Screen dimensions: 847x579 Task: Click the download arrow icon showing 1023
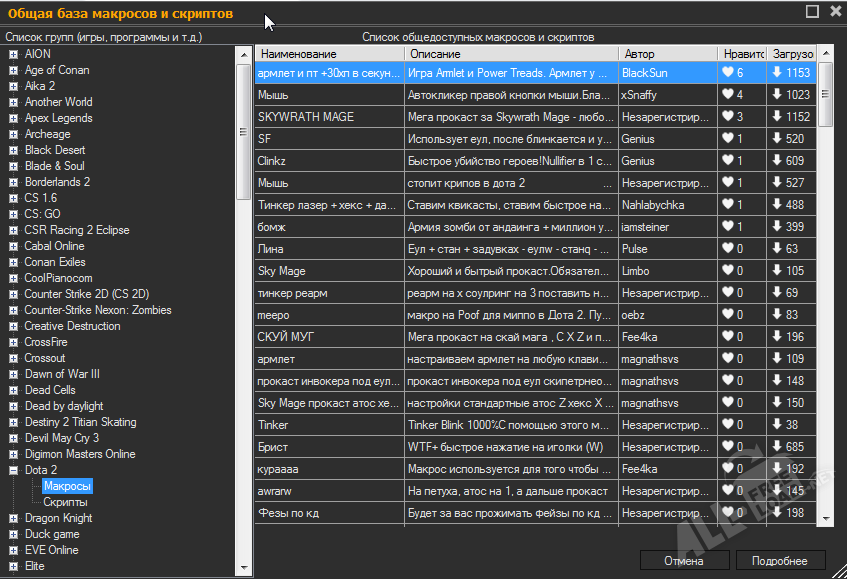[777, 95]
